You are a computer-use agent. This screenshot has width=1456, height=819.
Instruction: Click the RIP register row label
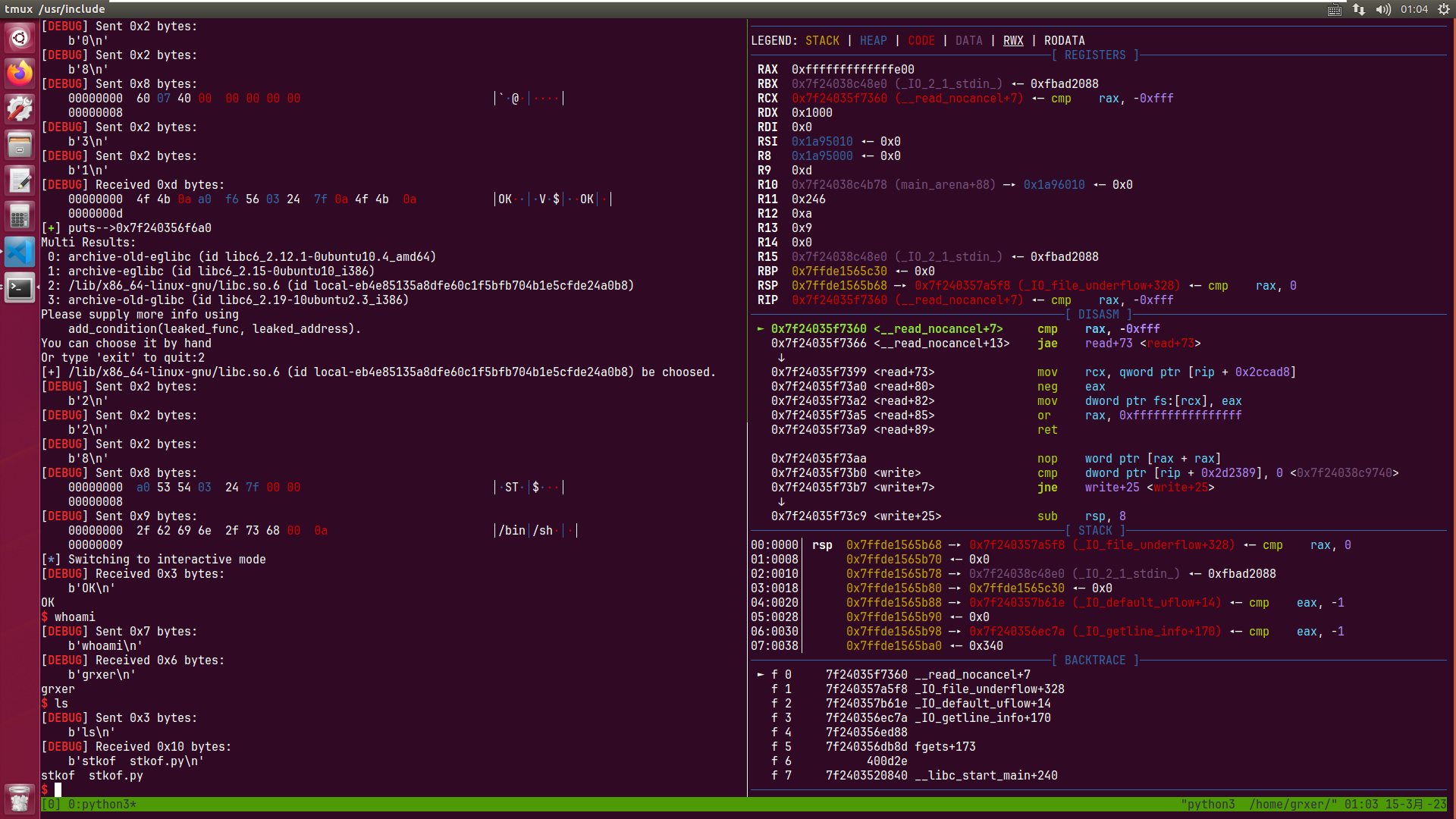coord(767,300)
